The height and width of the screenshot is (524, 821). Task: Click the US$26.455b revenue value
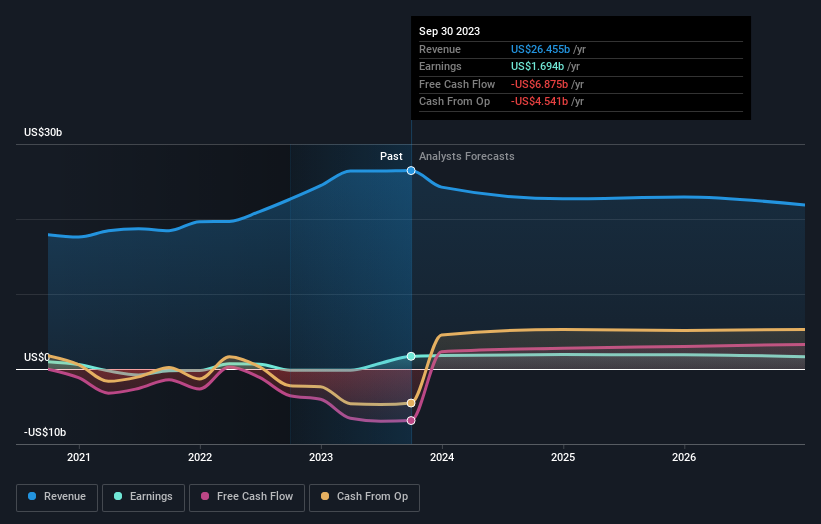tap(540, 49)
